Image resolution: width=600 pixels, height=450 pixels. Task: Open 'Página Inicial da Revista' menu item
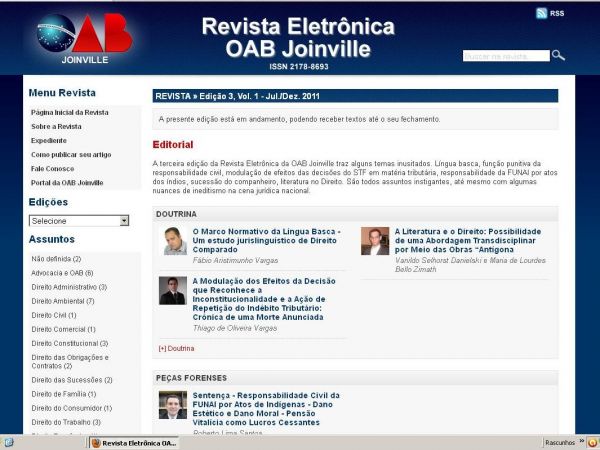click(70, 112)
